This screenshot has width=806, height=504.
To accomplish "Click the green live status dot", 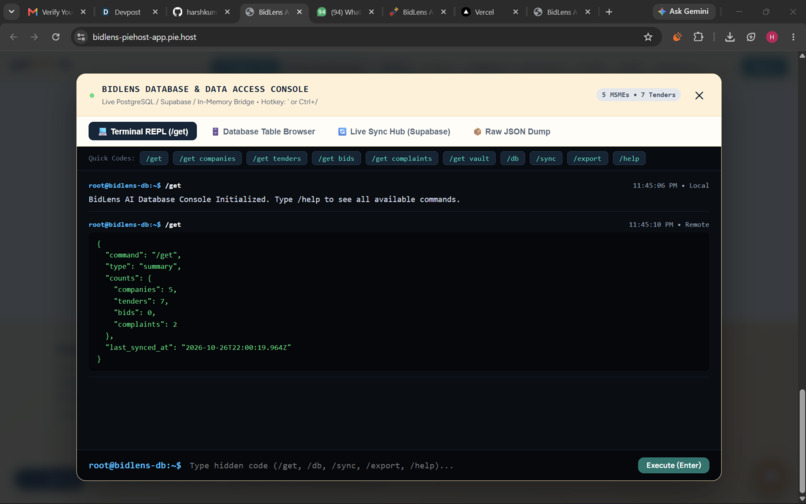I will coord(92,95).
